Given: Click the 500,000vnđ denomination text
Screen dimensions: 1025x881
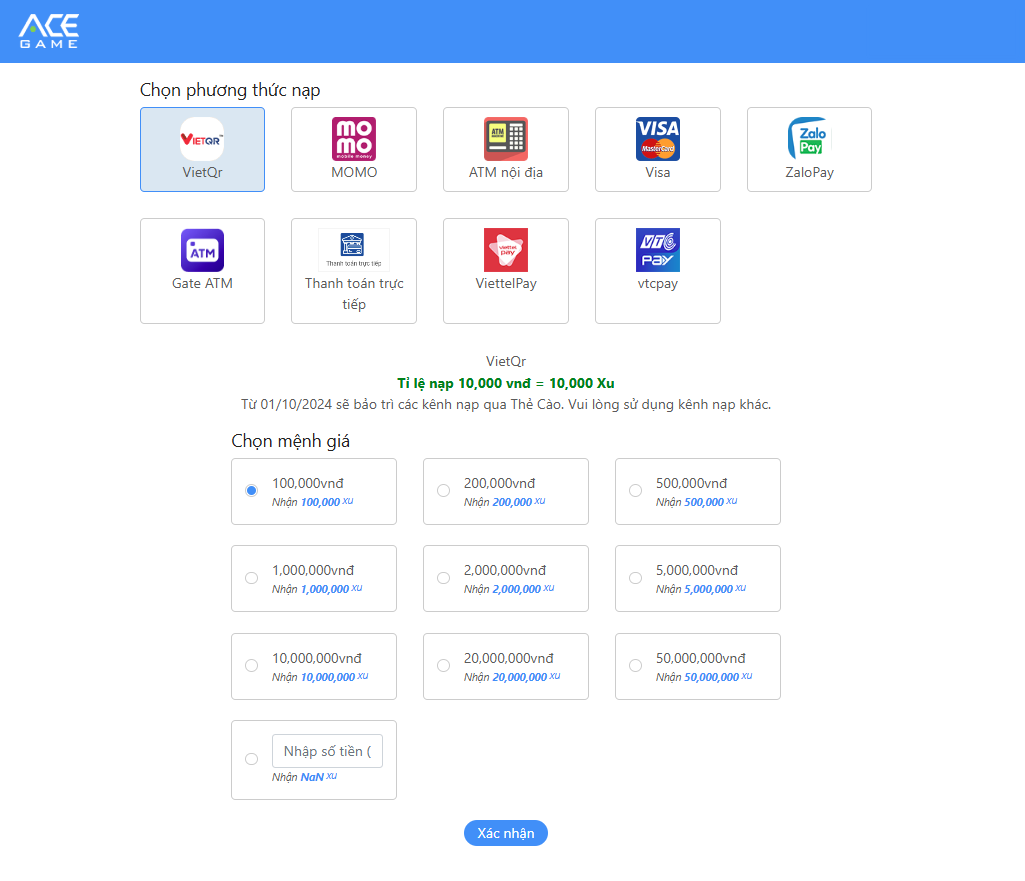Looking at the screenshot, I should (692, 483).
